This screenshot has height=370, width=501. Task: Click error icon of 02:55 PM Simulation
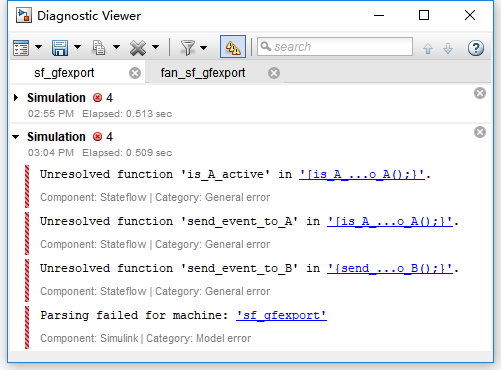[97, 98]
